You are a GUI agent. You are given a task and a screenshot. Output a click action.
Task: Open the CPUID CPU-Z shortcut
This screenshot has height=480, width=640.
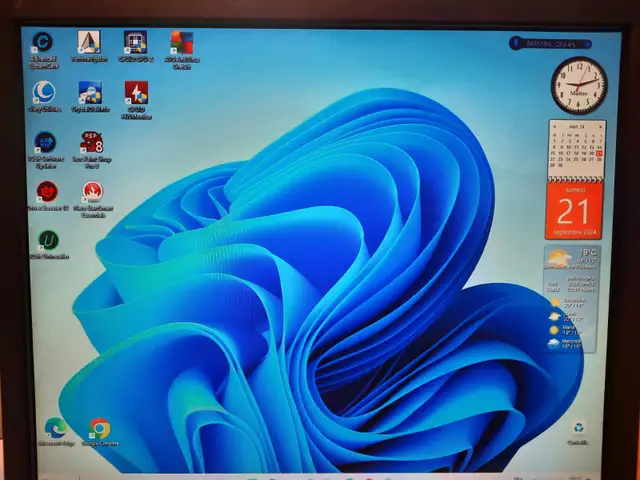(x=136, y=47)
